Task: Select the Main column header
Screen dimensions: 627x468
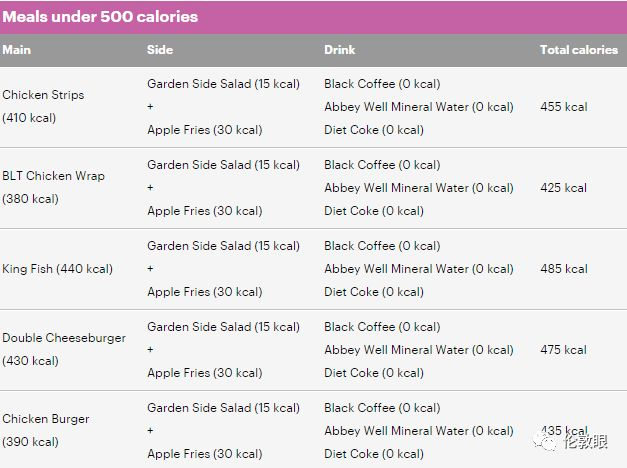Action: coord(17,50)
